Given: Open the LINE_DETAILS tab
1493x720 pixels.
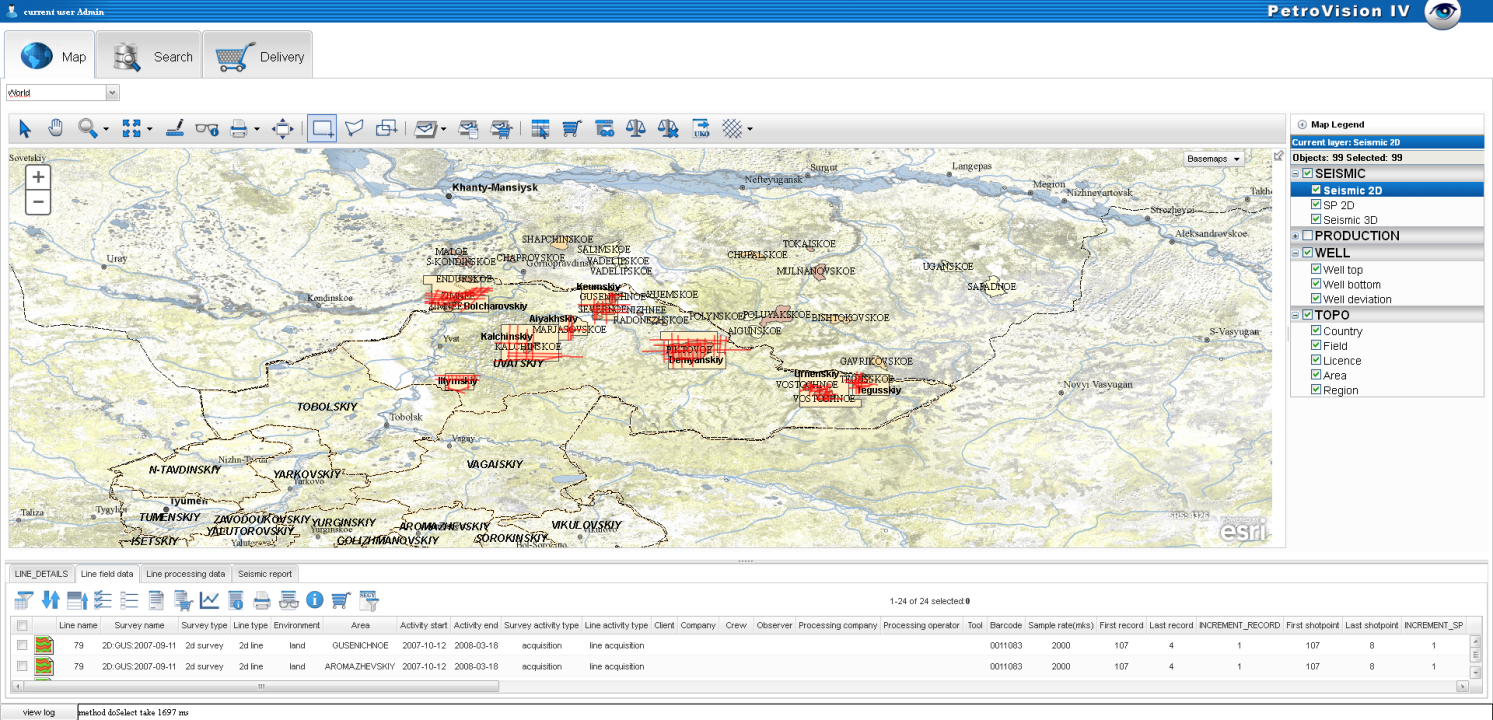Looking at the screenshot, I should click(42, 574).
